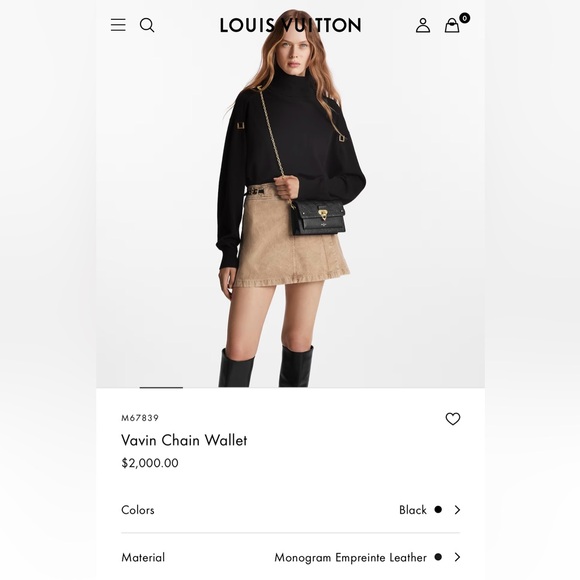The width and height of the screenshot is (580, 580).
Task: Open the Material option row
Action: point(290,557)
